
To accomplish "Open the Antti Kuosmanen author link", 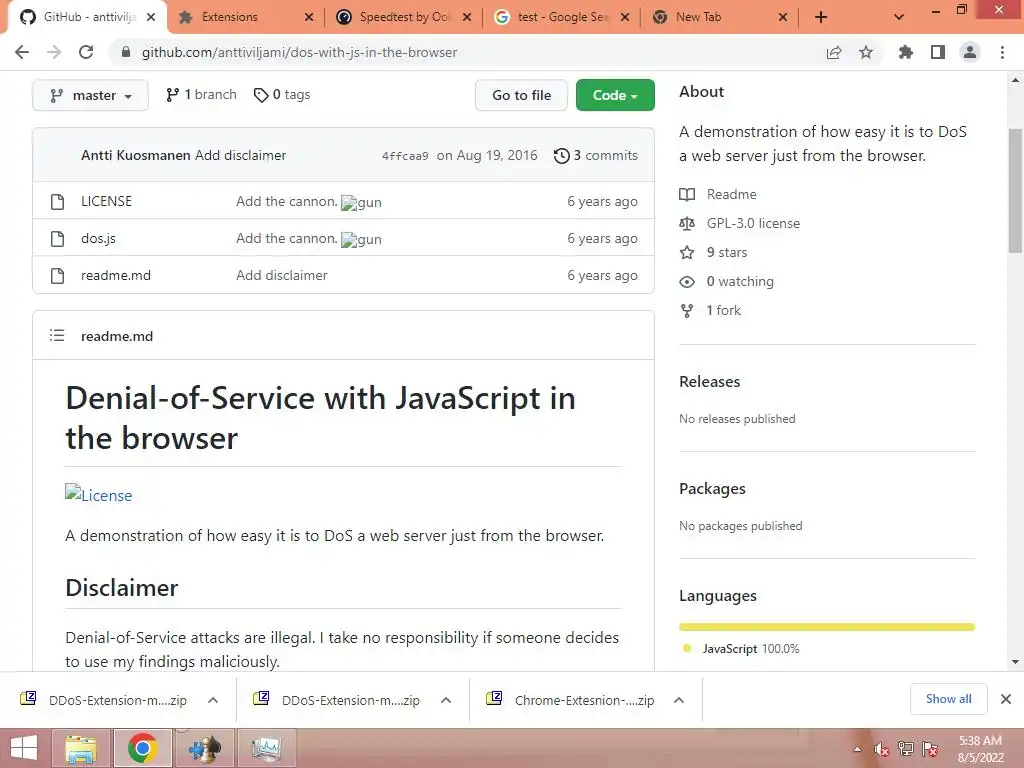I will (135, 155).
